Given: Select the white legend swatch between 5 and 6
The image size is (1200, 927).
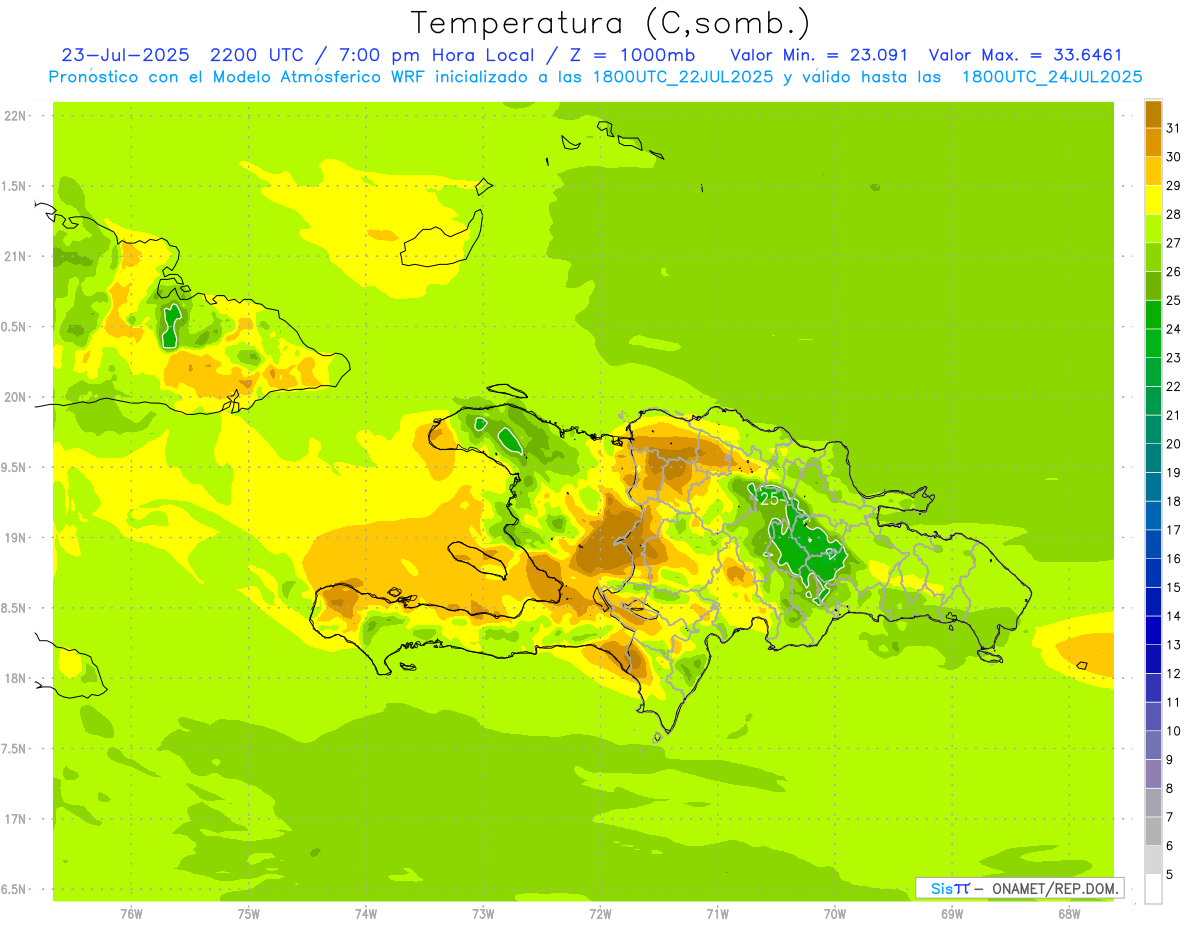Looking at the screenshot, I should coord(1153,860).
